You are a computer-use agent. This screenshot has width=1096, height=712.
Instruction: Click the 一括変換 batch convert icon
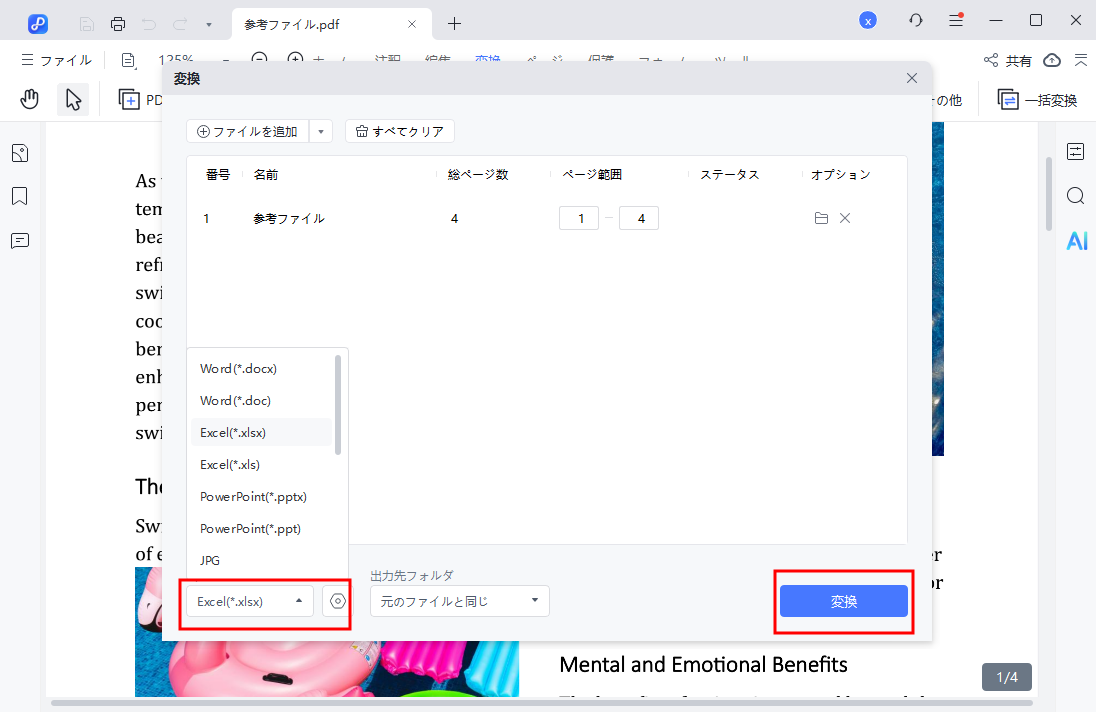click(x=1010, y=99)
